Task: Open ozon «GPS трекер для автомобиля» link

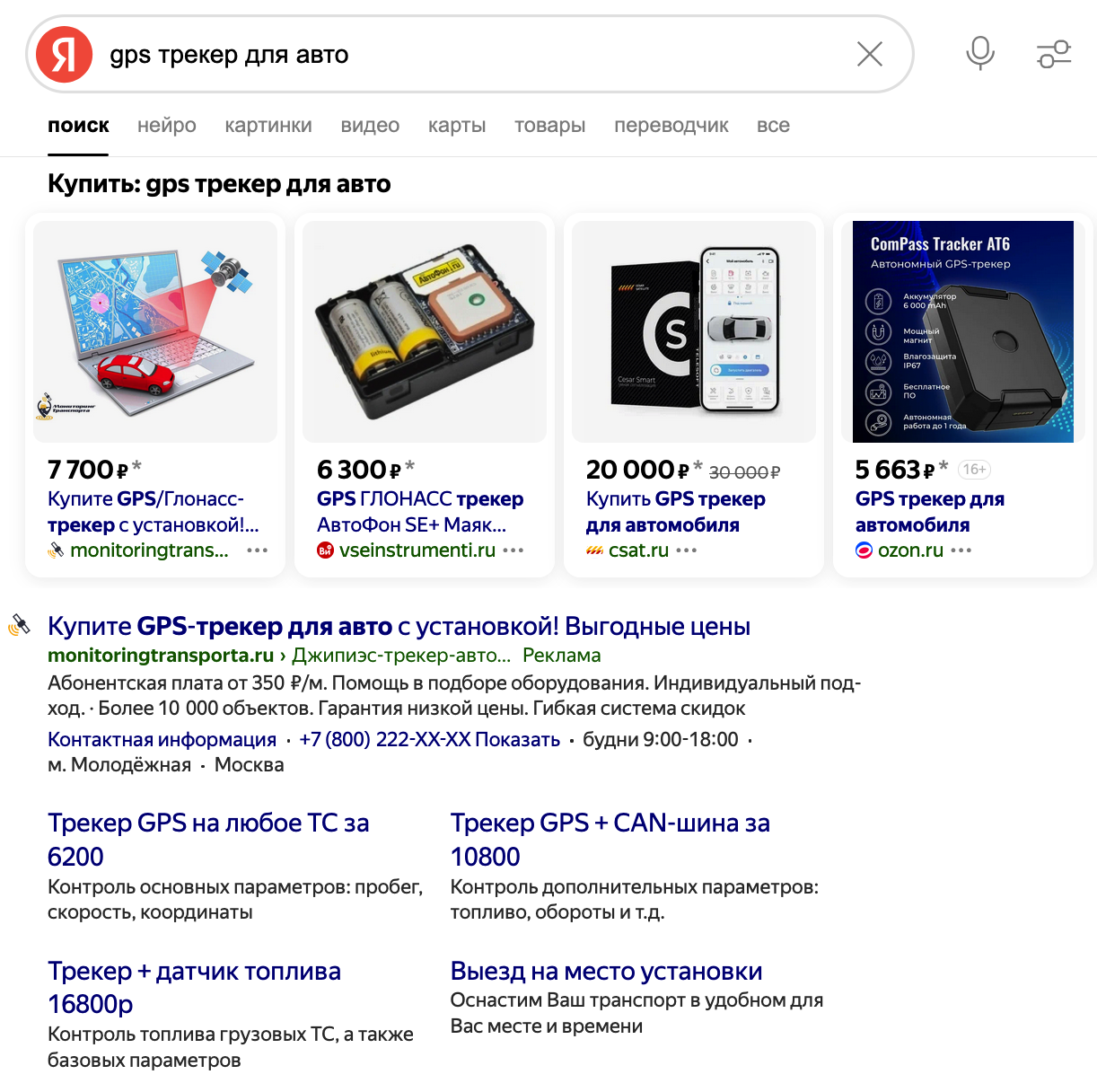Action: pos(930,512)
